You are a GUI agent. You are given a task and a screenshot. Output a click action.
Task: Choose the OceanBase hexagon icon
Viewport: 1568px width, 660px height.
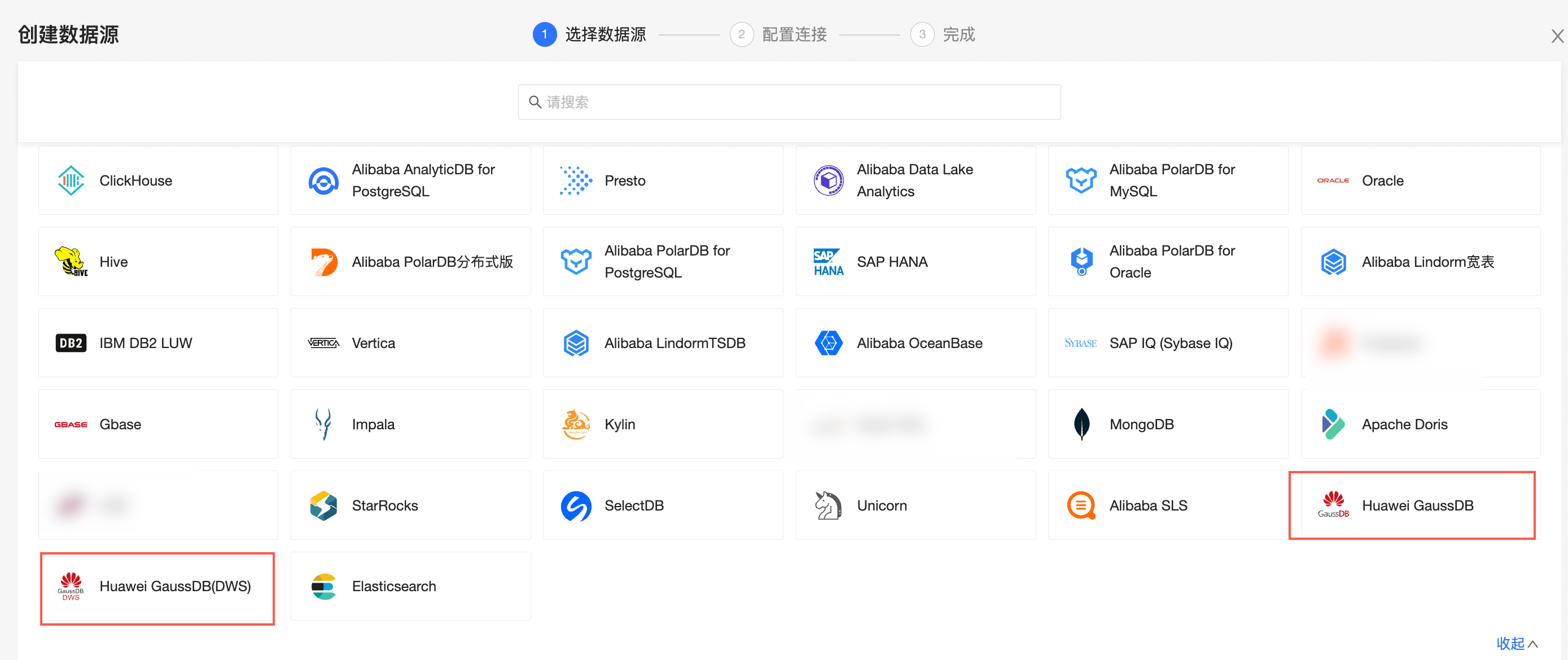829,343
